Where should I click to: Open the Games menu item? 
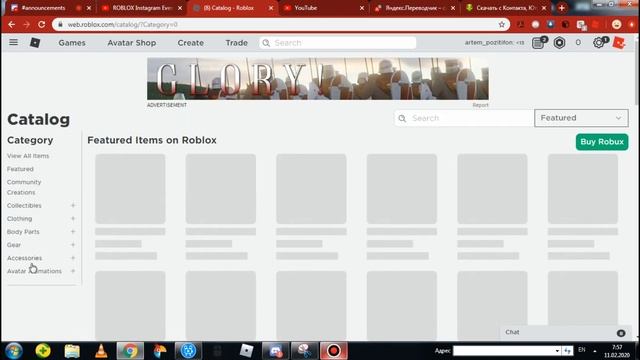[x=72, y=42]
